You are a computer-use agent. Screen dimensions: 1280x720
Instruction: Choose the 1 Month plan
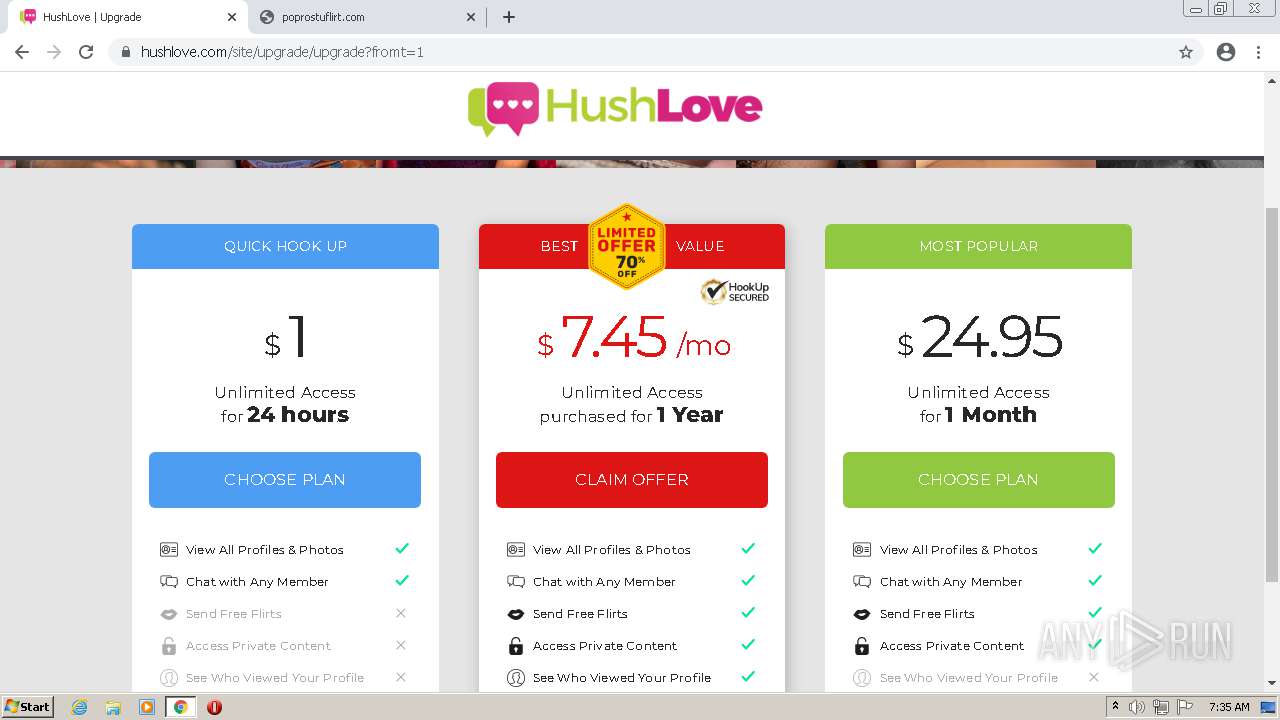tap(978, 480)
